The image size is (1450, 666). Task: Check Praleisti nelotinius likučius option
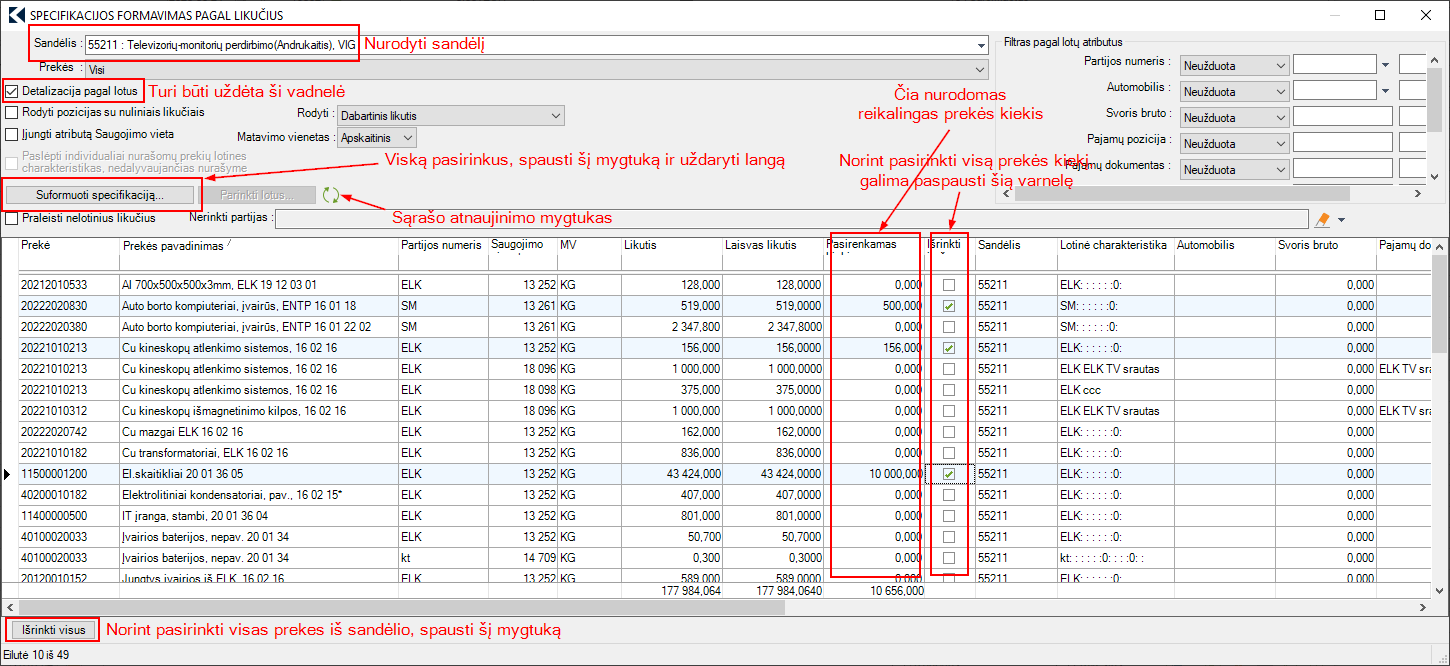point(12,218)
